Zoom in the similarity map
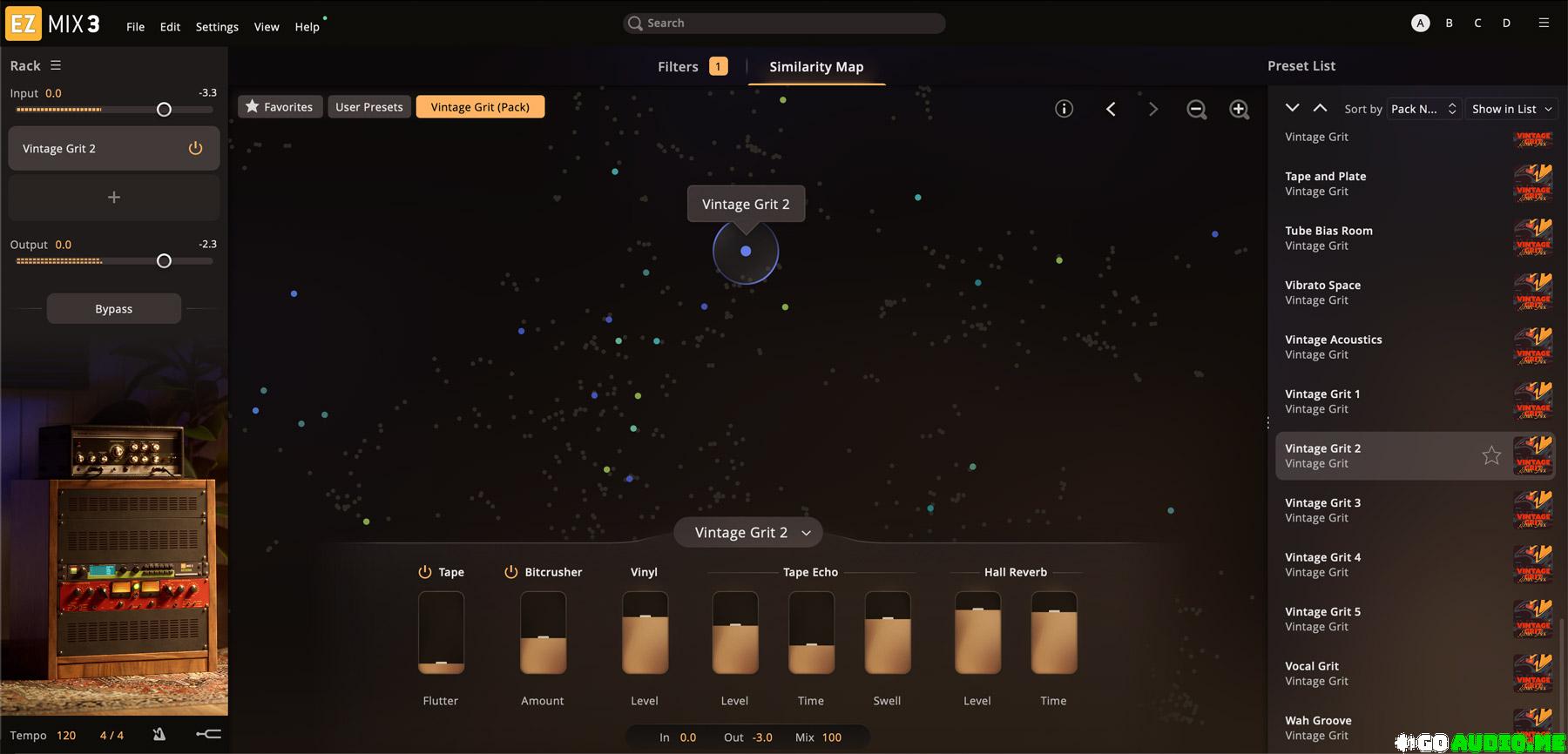Screen dimensions: 1568x754 [1239, 110]
